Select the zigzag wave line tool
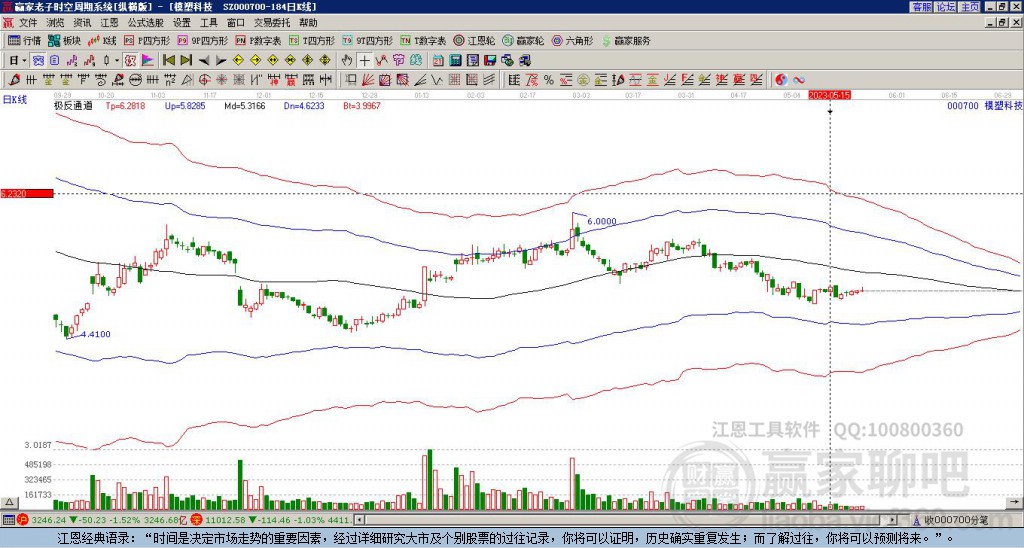This screenshot has height=548, width=1024. pyautogui.click(x=438, y=80)
